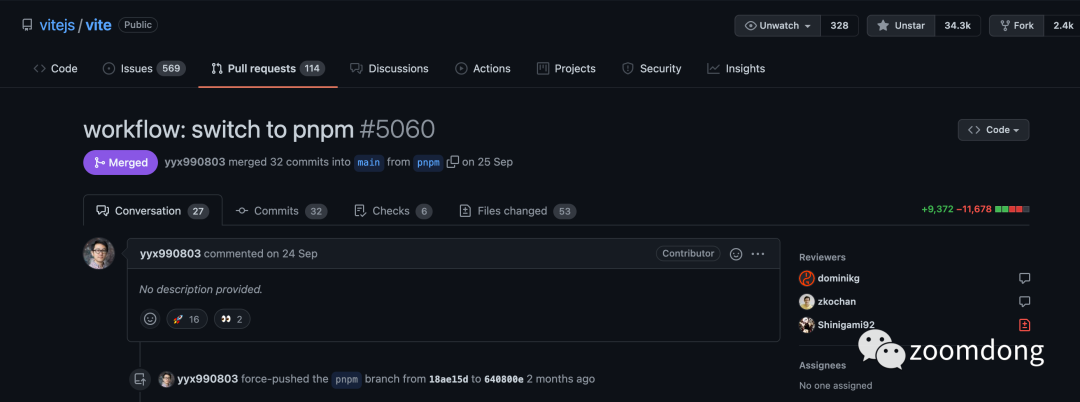
Task: Click the Fork button
Action: point(1017,26)
